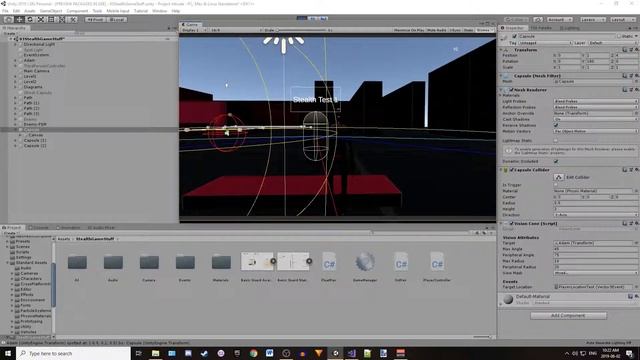Adjust the Game view Scale slider
Image resolution: width=640 pixels, height=360 pixels.
301,30
